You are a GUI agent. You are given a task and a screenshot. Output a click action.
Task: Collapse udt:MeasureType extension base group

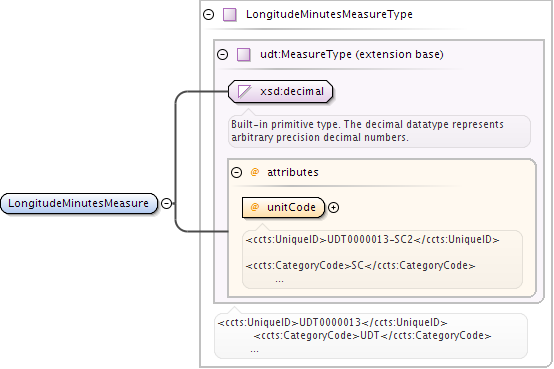coord(223,54)
